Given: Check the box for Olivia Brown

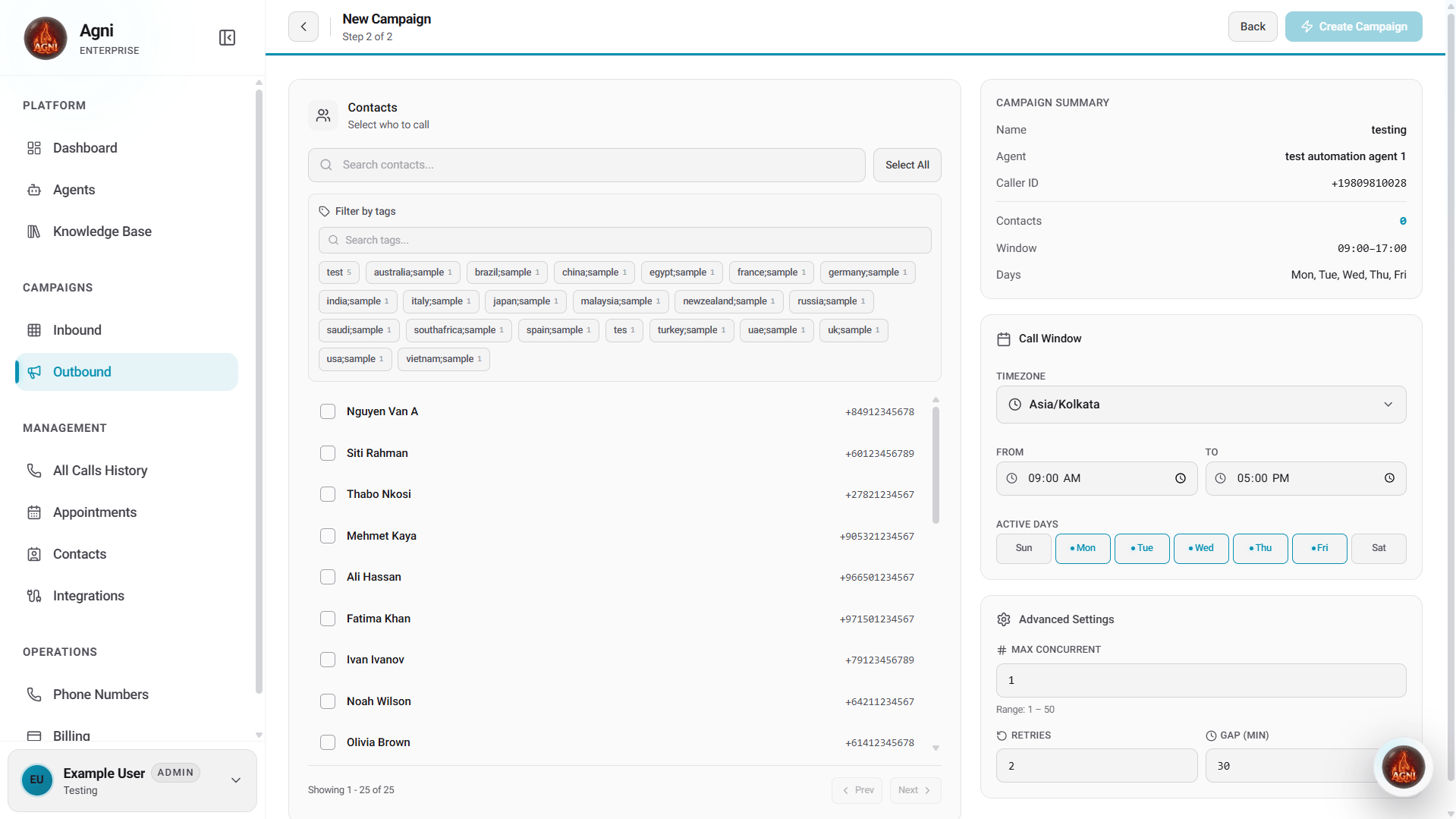Looking at the screenshot, I should [x=328, y=742].
